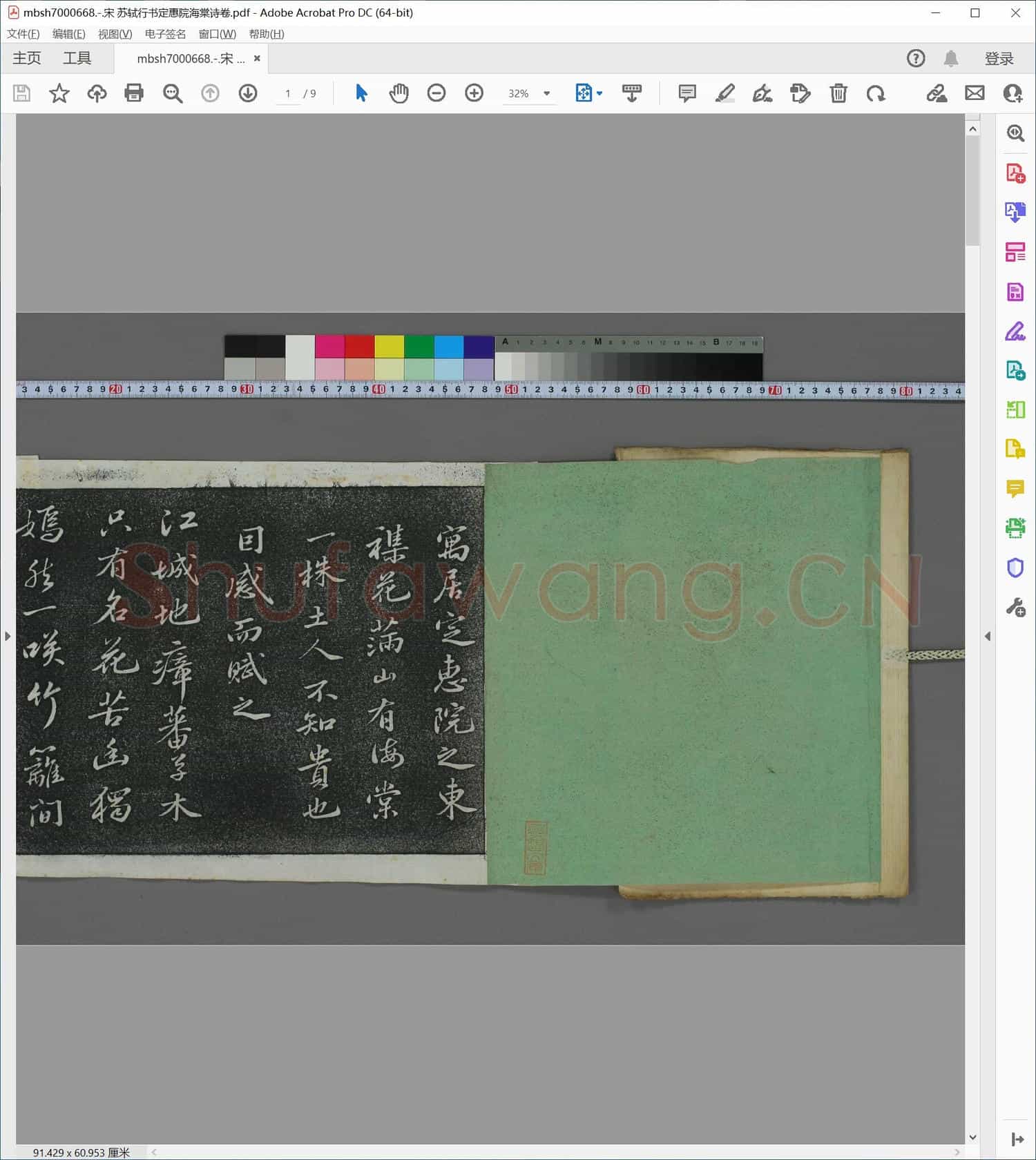This screenshot has width=1036, height=1160.
Task: Open Export PDF tool in sidebar
Action: (1015, 212)
